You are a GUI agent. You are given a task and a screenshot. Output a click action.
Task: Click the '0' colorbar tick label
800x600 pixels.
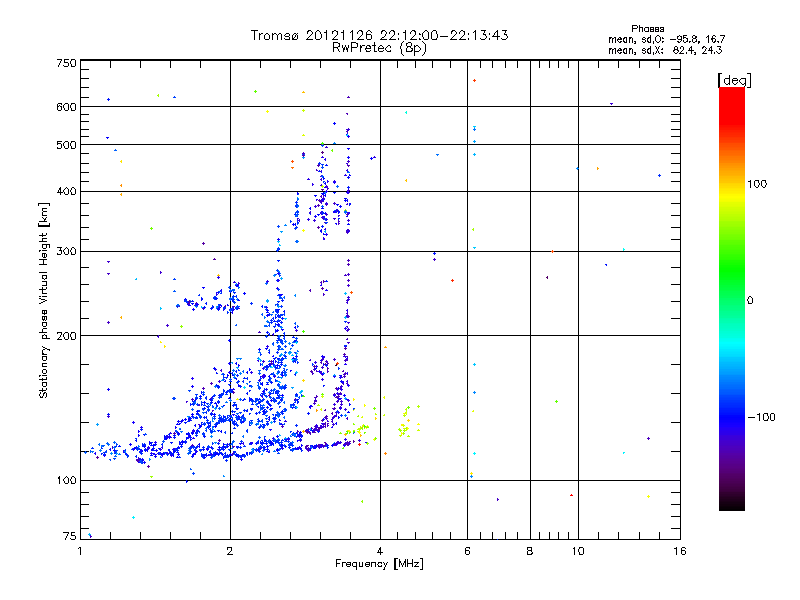click(750, 301)
